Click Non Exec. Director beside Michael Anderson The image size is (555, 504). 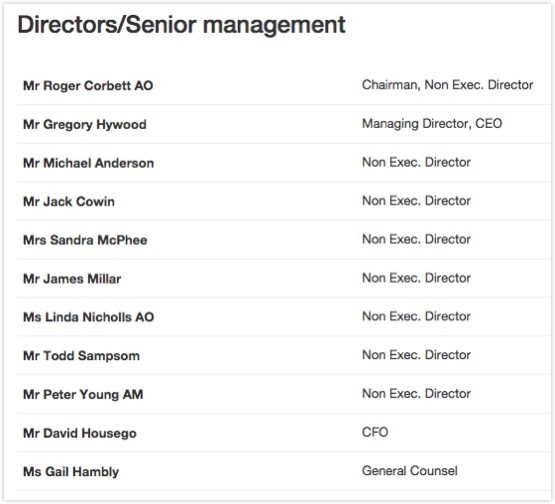pos(416,162)
